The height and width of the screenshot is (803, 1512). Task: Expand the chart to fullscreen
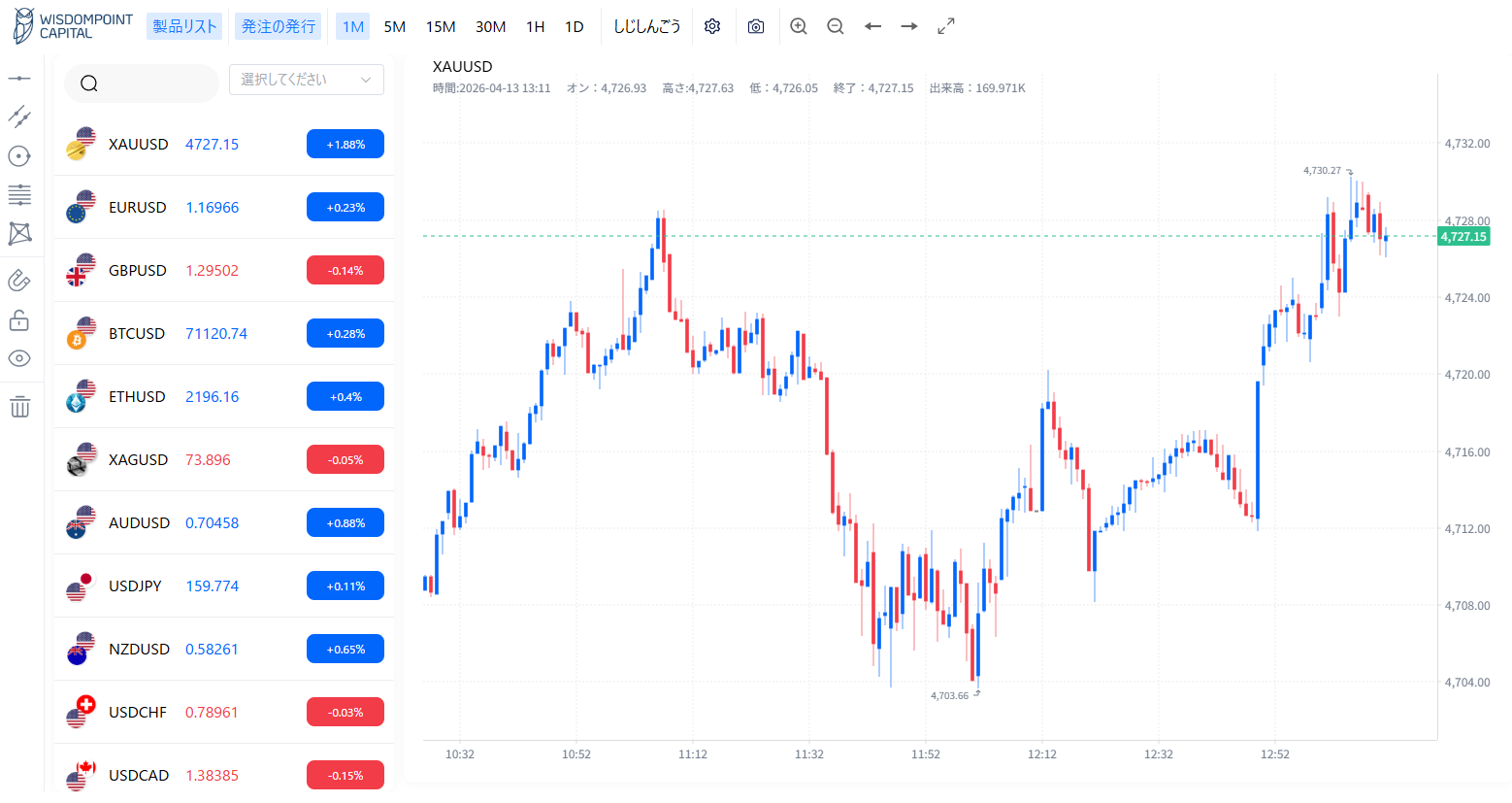click(946, 26)
